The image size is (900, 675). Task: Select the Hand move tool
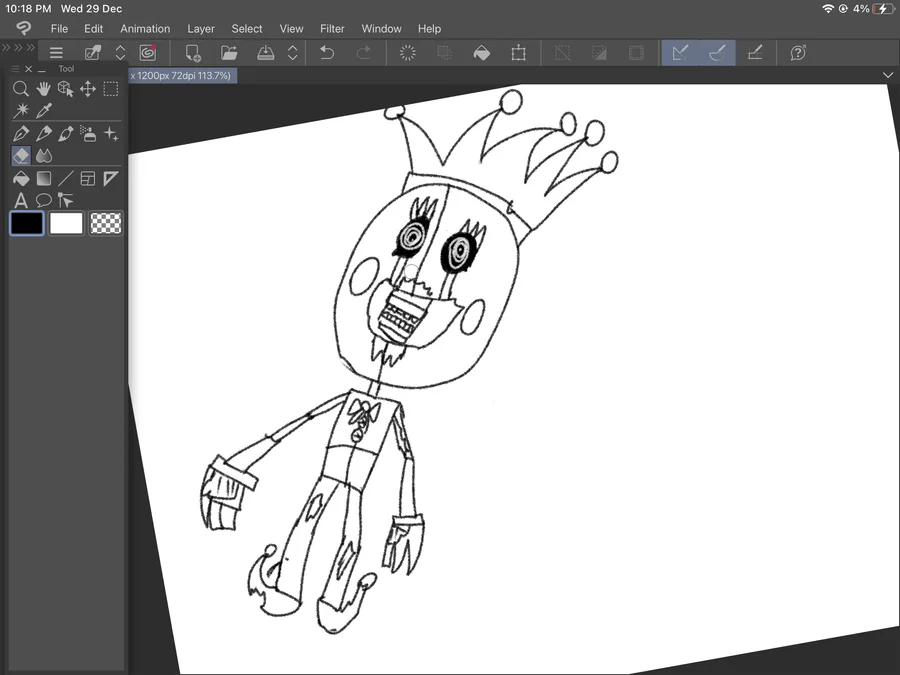(43, 88)
